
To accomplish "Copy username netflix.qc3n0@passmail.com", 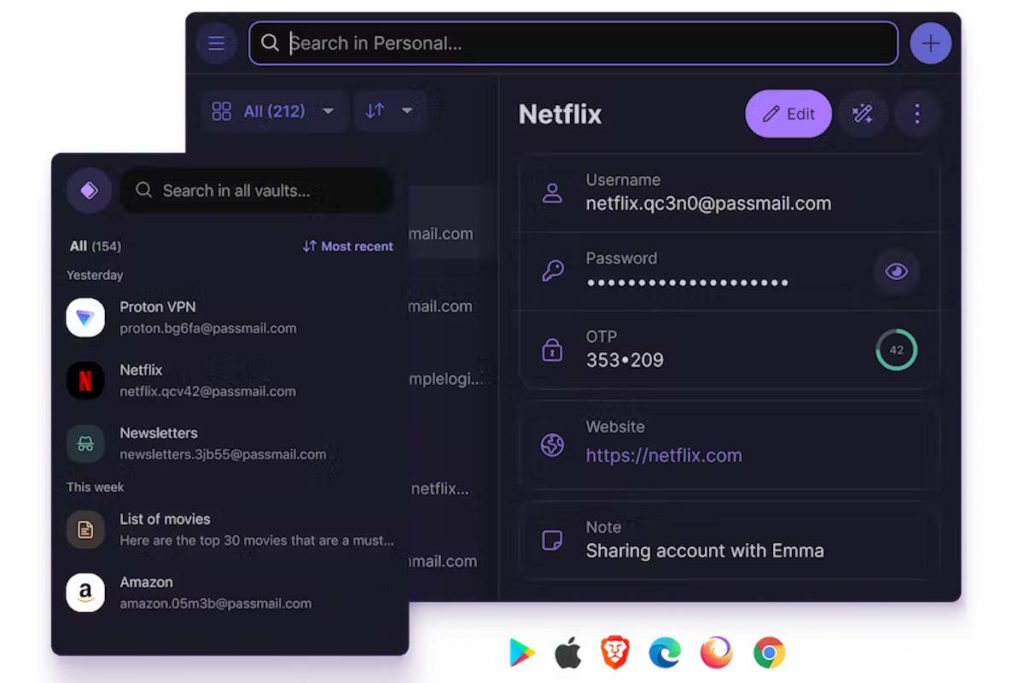I will pos(708,204).
